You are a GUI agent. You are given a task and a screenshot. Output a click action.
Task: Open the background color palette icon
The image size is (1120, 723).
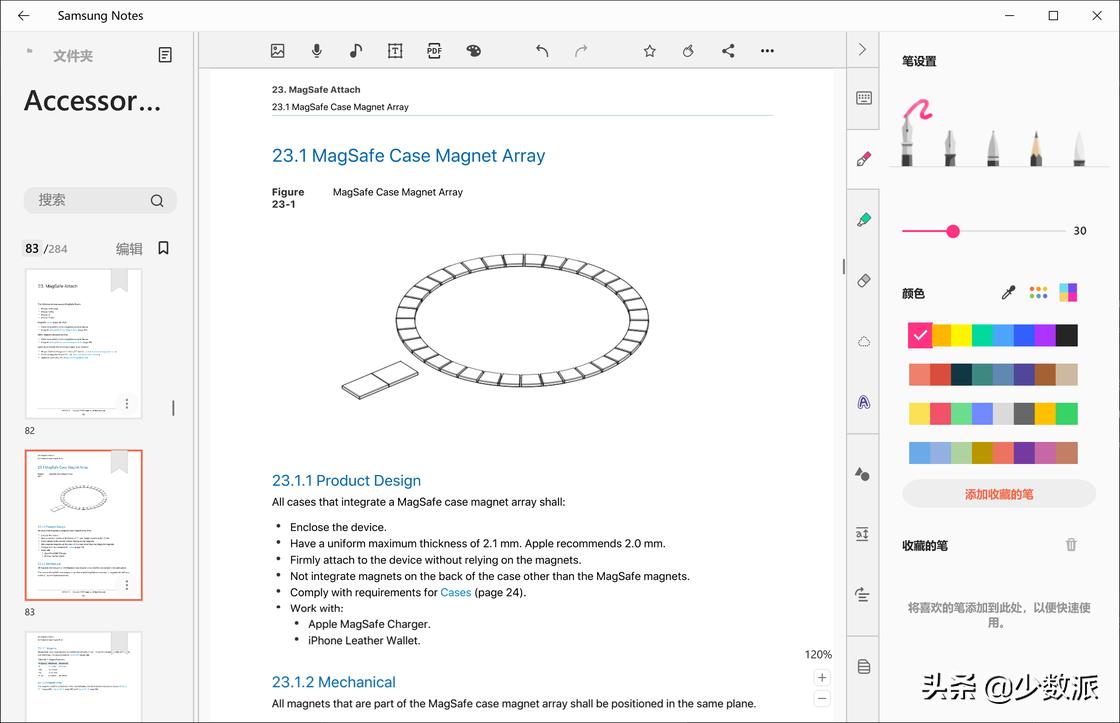click(x=474, y=51)
